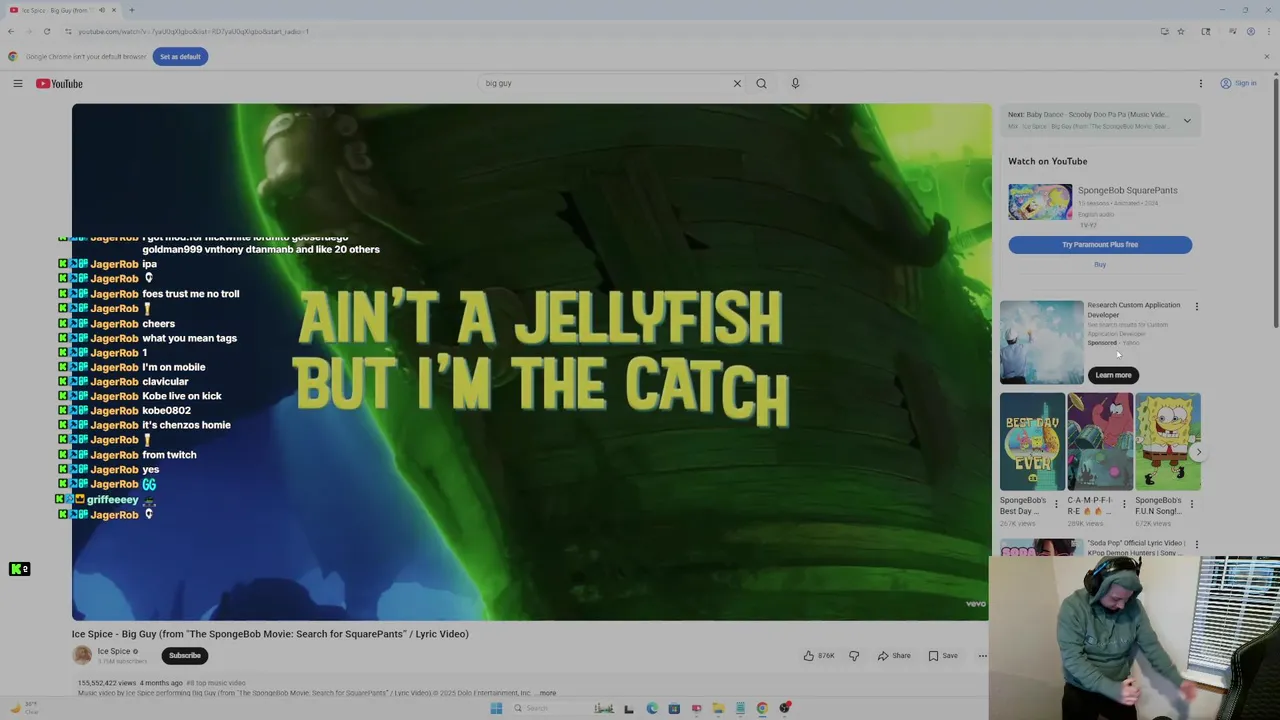Open OBS Studio from taskbar
The width and height of the screenshot is (1280, 720).
pyautogui.click(x=785, y=708)
